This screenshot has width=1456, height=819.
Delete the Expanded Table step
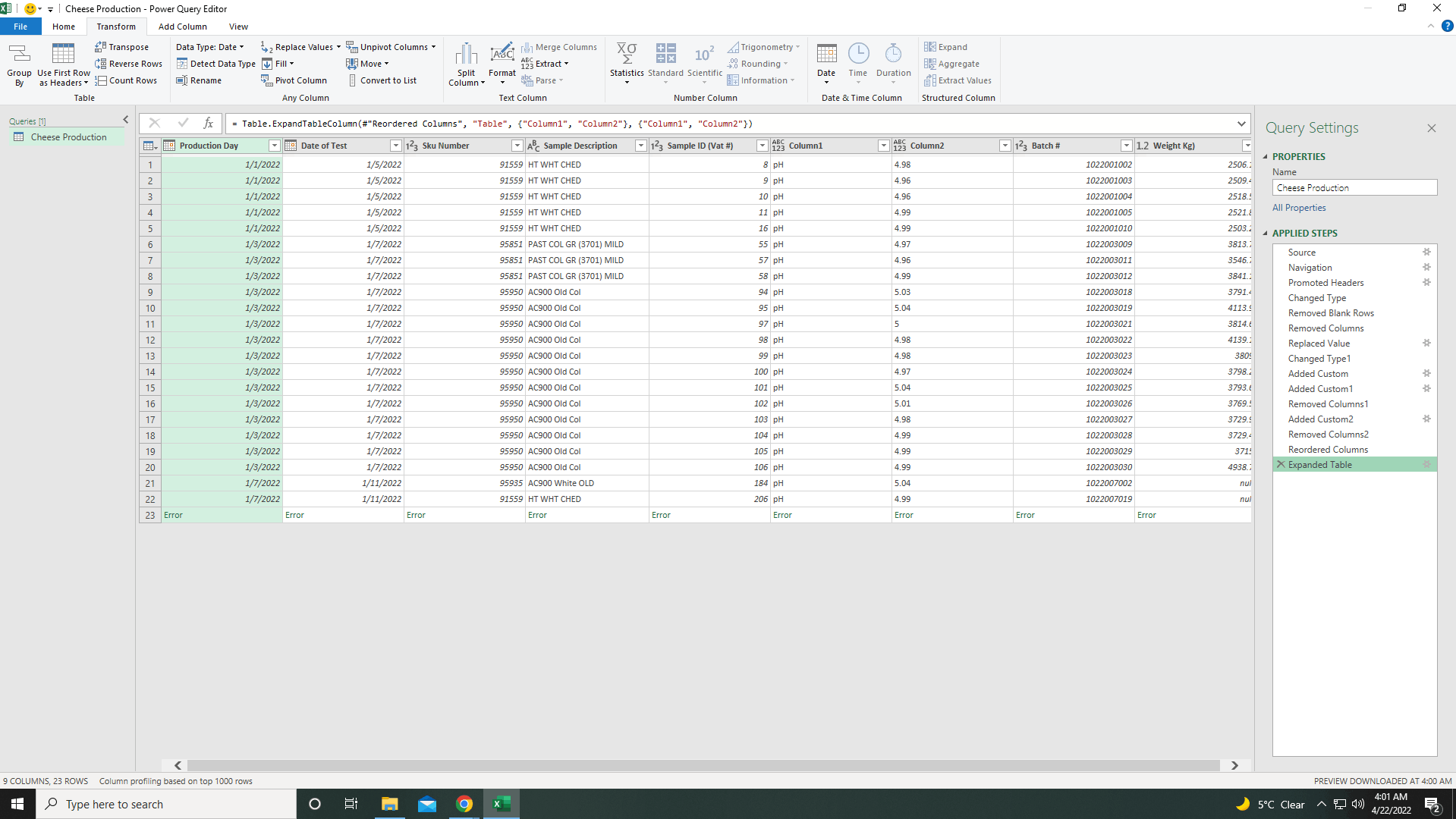(x=1281, y=464)
